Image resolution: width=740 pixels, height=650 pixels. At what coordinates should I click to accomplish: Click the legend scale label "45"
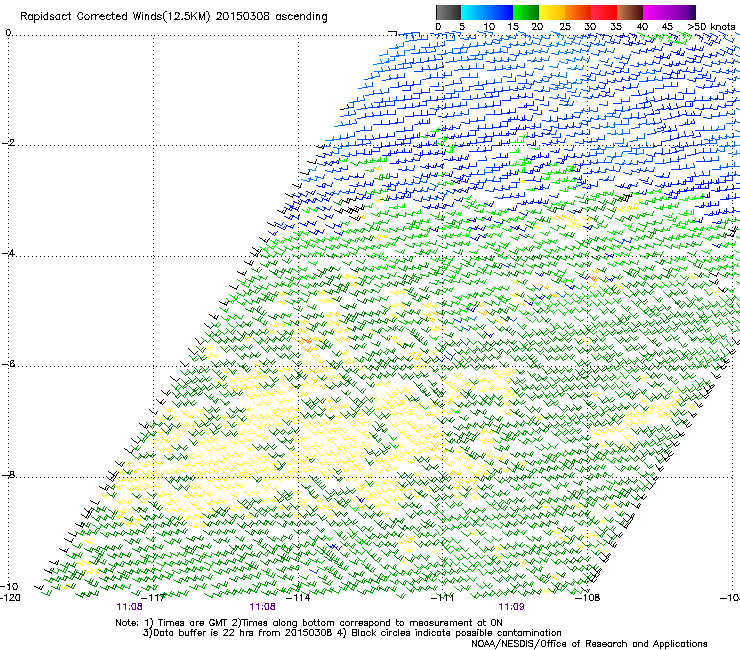tap(667, 27)
